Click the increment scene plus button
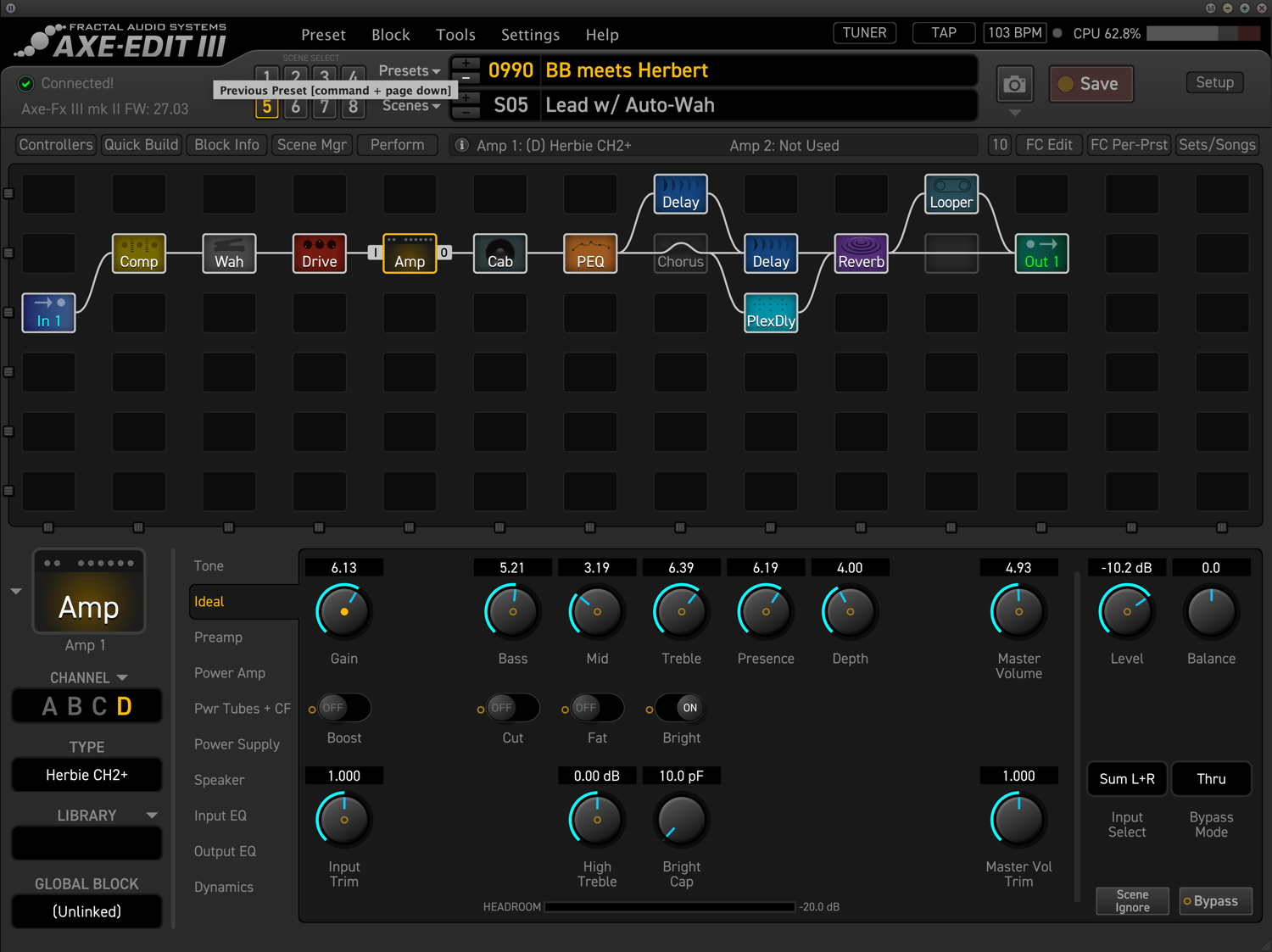 coord(466,98)
